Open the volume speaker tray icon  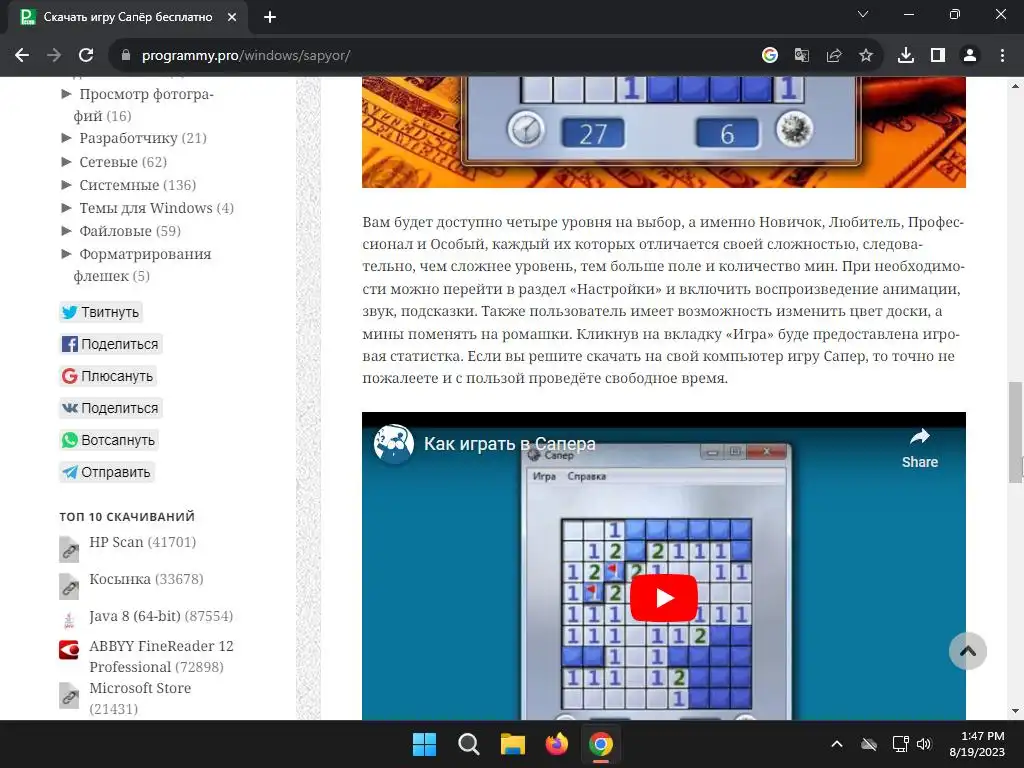pyautogui.click(x=923, y=744)
